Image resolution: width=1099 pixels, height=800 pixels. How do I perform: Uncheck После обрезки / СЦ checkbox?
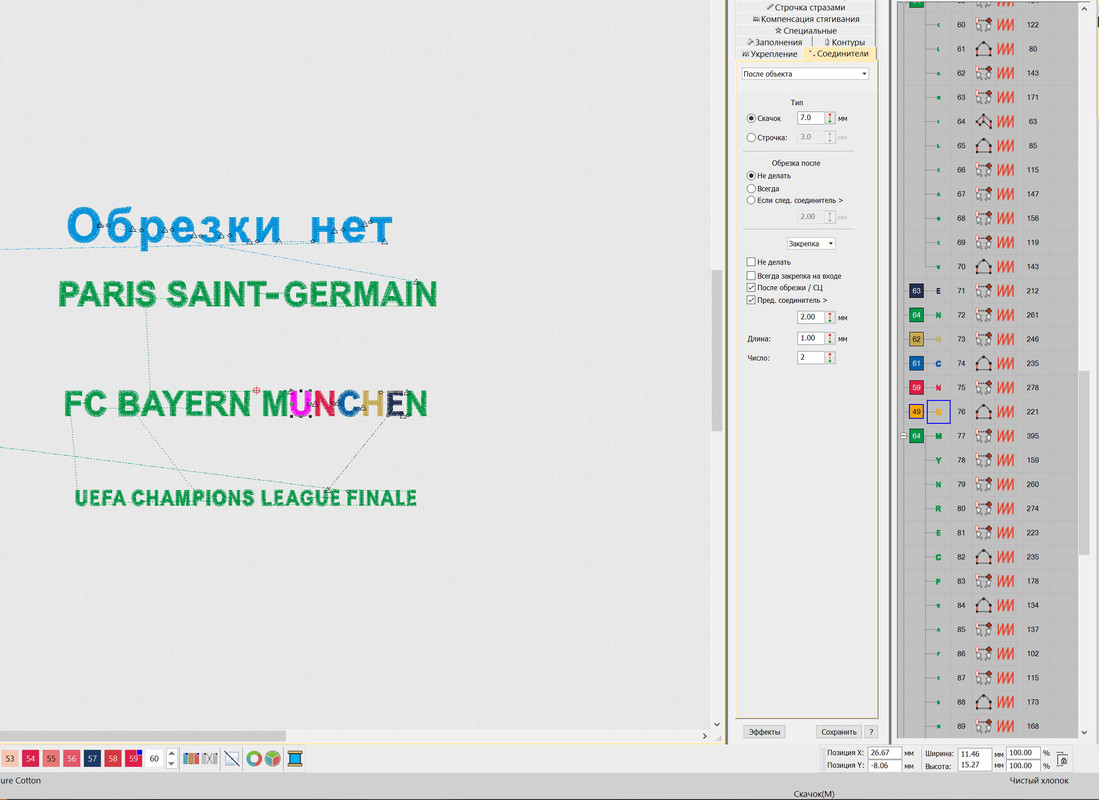[x=751, y=287]
